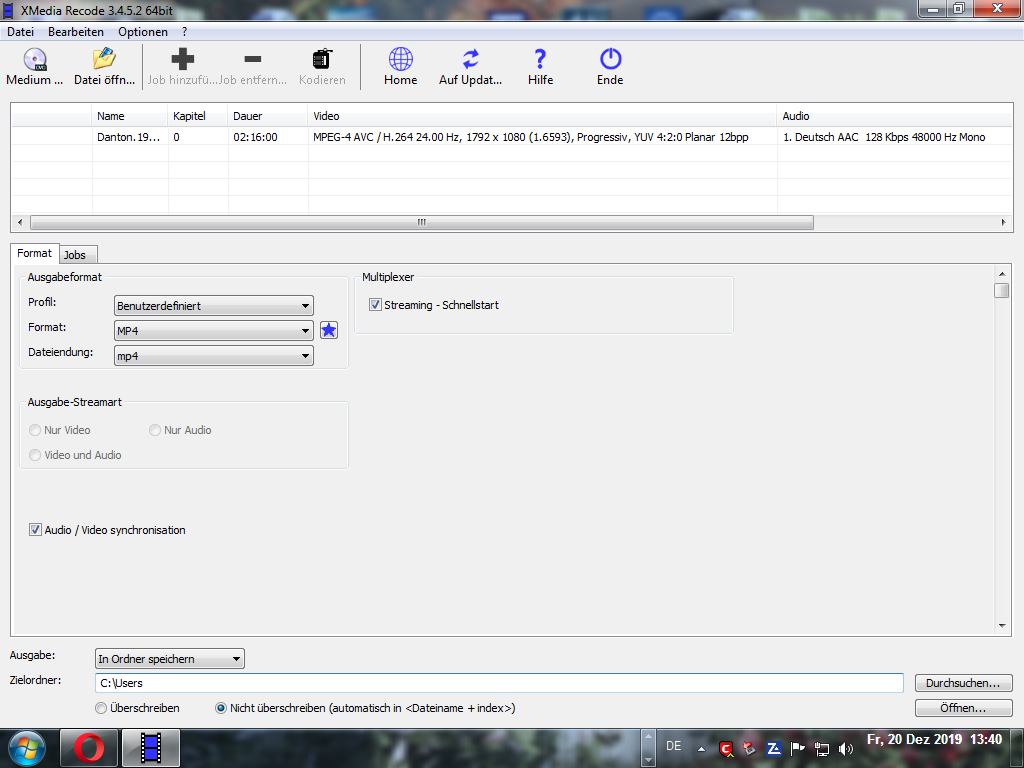Open the Bearbeiten menu

76,31
